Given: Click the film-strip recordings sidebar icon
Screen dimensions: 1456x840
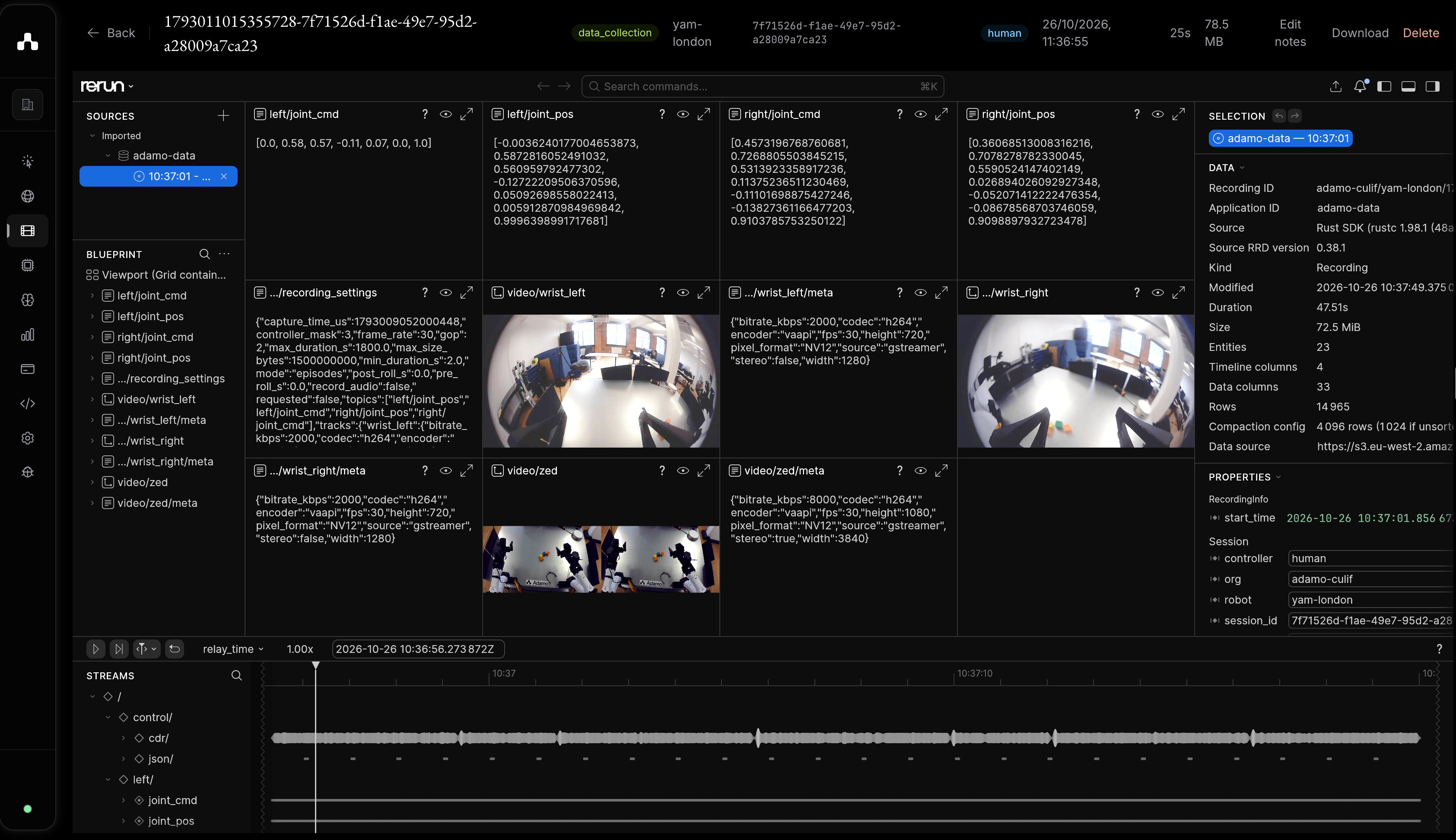Looking at the screenshot, I should point(28,231).
